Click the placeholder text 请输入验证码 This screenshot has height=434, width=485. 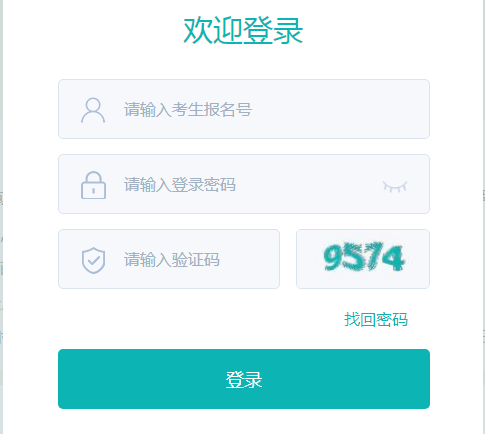pos(172,260)
